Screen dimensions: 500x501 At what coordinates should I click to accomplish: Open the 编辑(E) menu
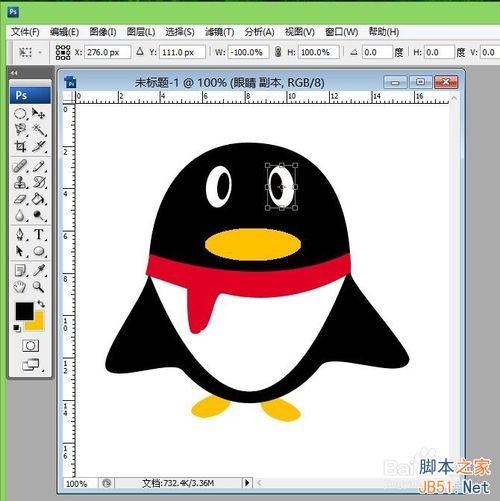point(64,32)
